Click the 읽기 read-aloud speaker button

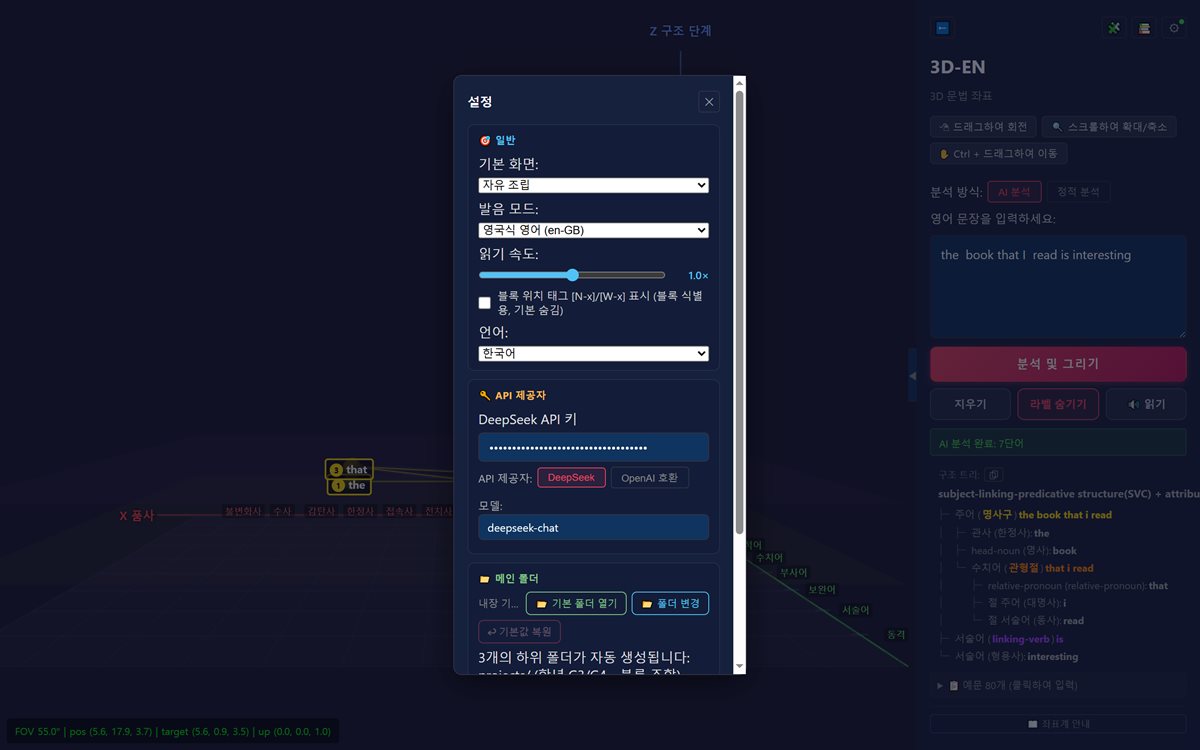coord(1146,404)
